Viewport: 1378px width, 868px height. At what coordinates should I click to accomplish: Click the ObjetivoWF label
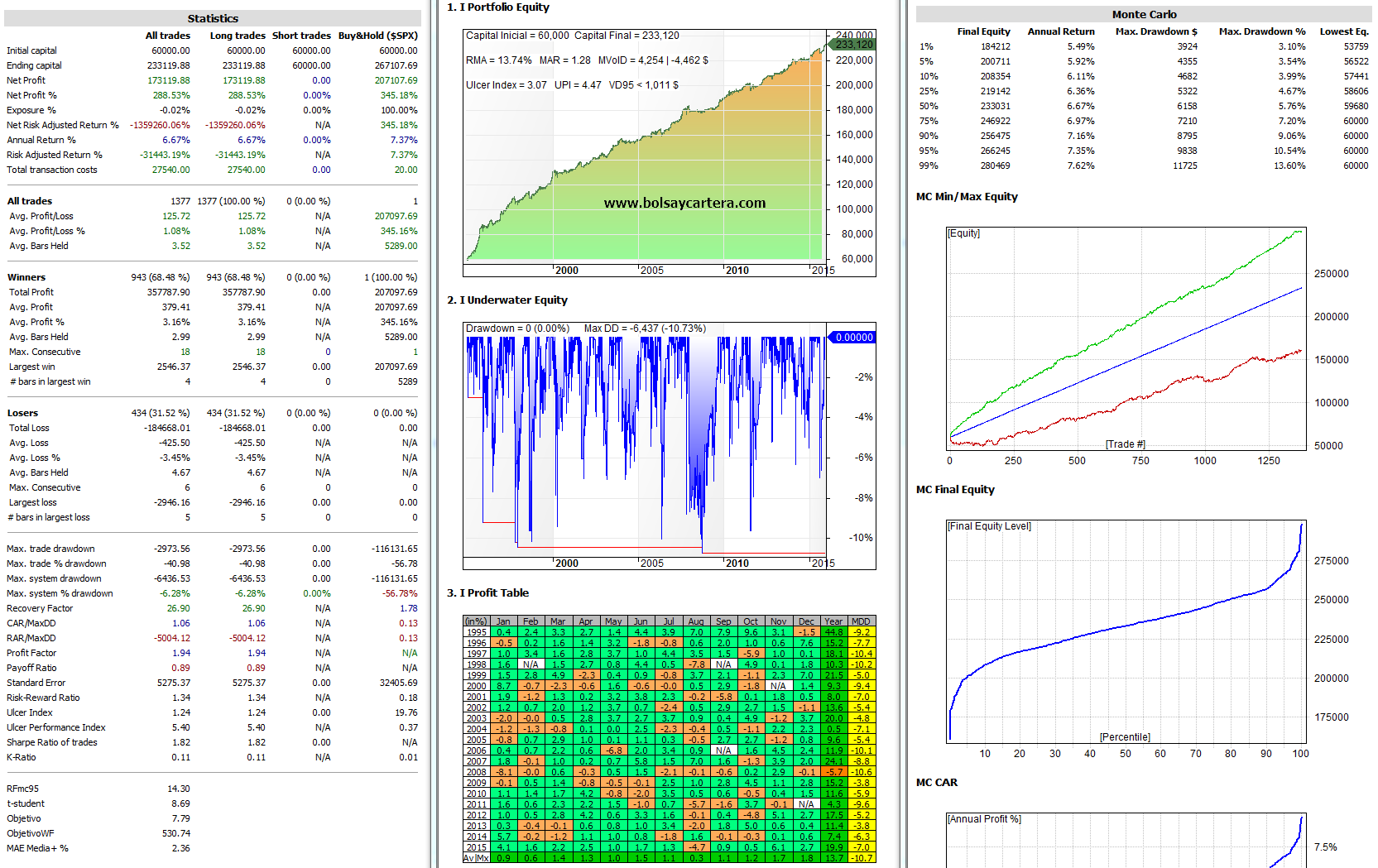(31, 833)
